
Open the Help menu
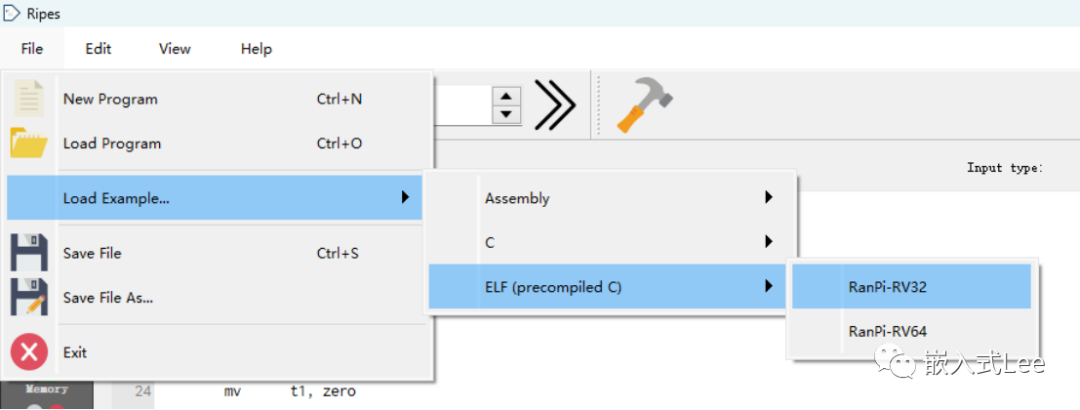(256, 48)
